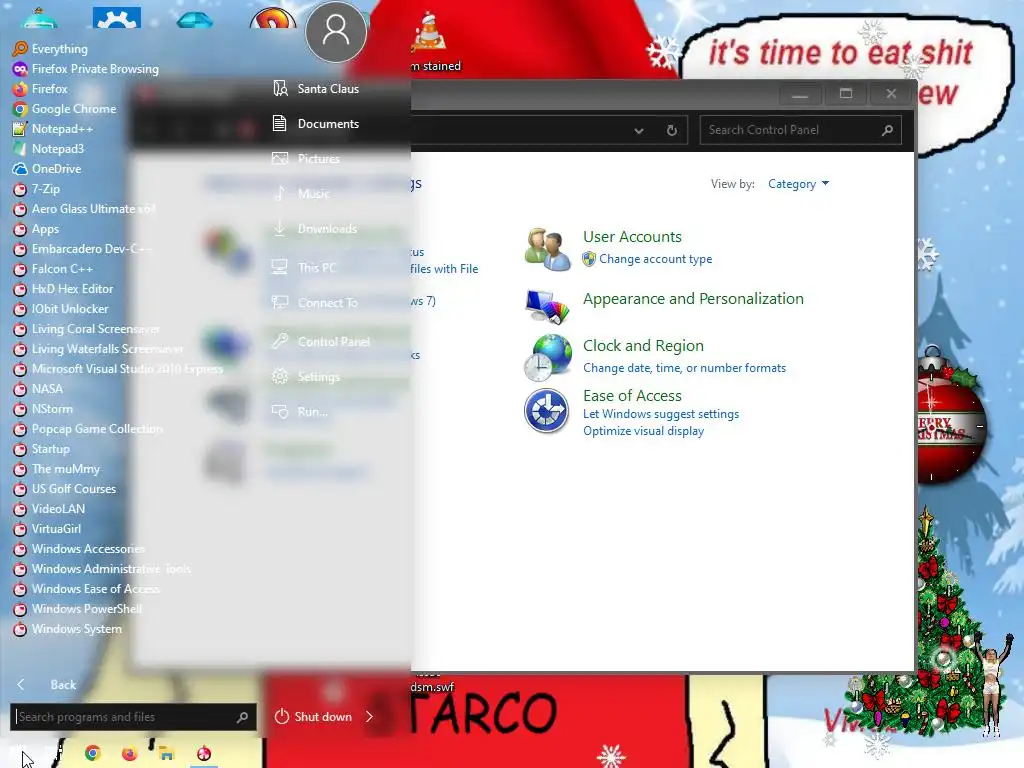Open Control Panel from start menu

point(321,342)
